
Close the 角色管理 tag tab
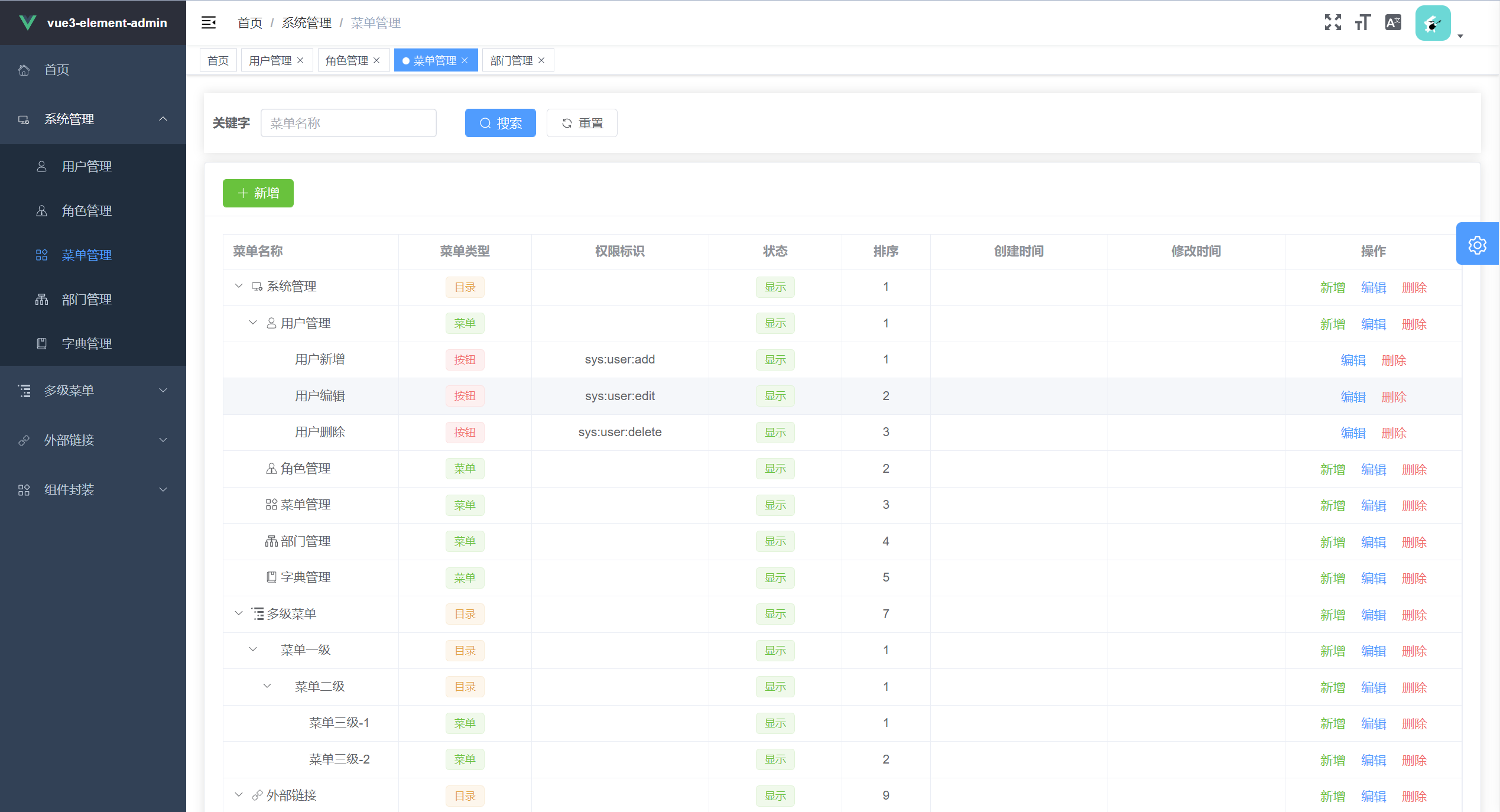(x=376, y=60)
